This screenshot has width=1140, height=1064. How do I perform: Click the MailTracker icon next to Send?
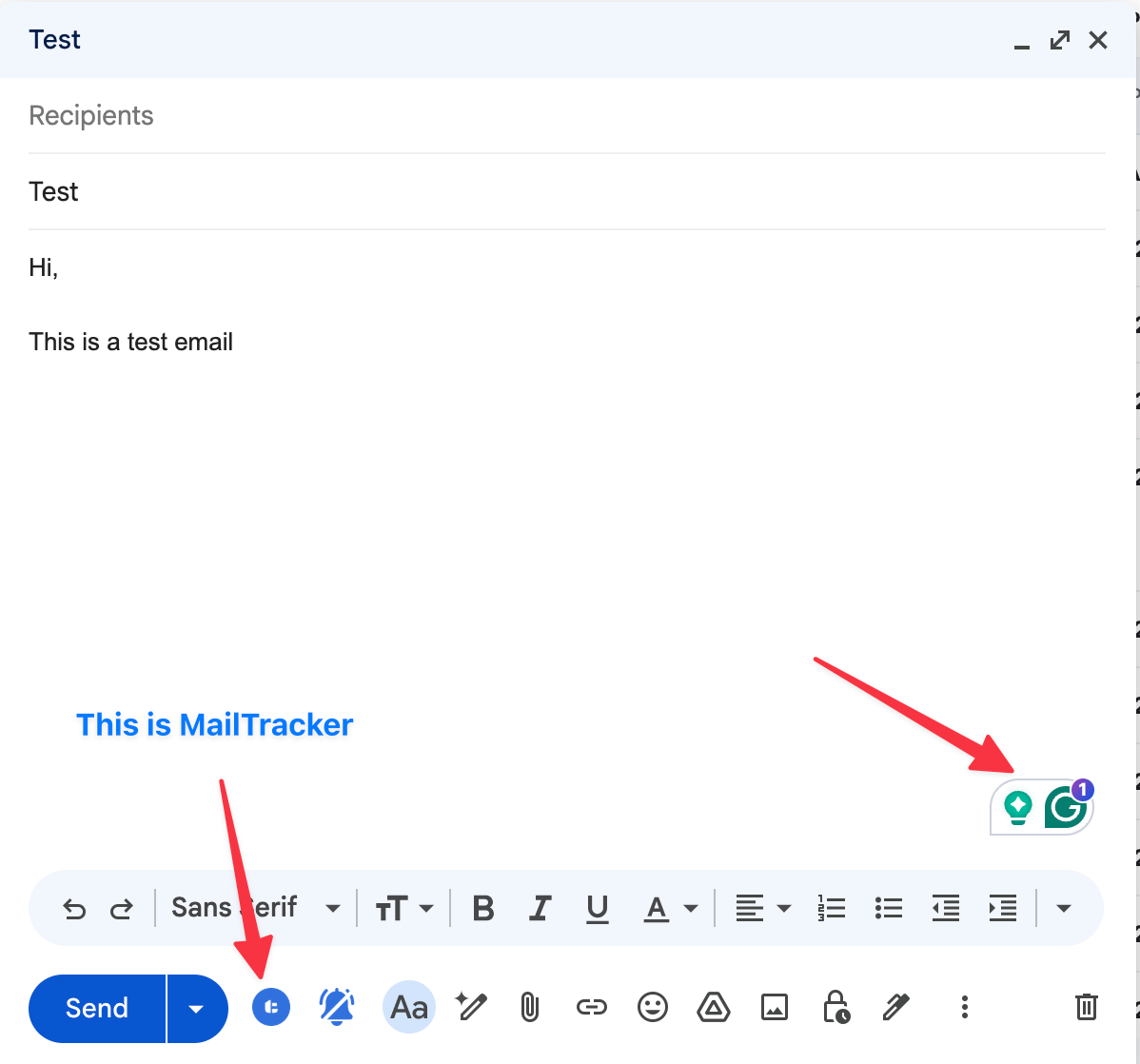point(270,1007)
